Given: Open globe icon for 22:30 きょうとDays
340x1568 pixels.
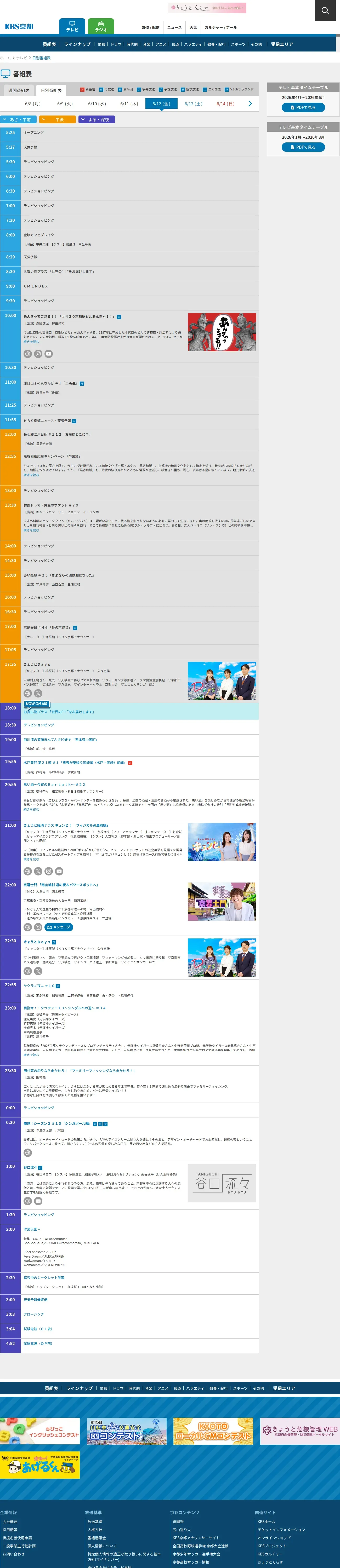Looking at the screenshot, I should point(27,971).
